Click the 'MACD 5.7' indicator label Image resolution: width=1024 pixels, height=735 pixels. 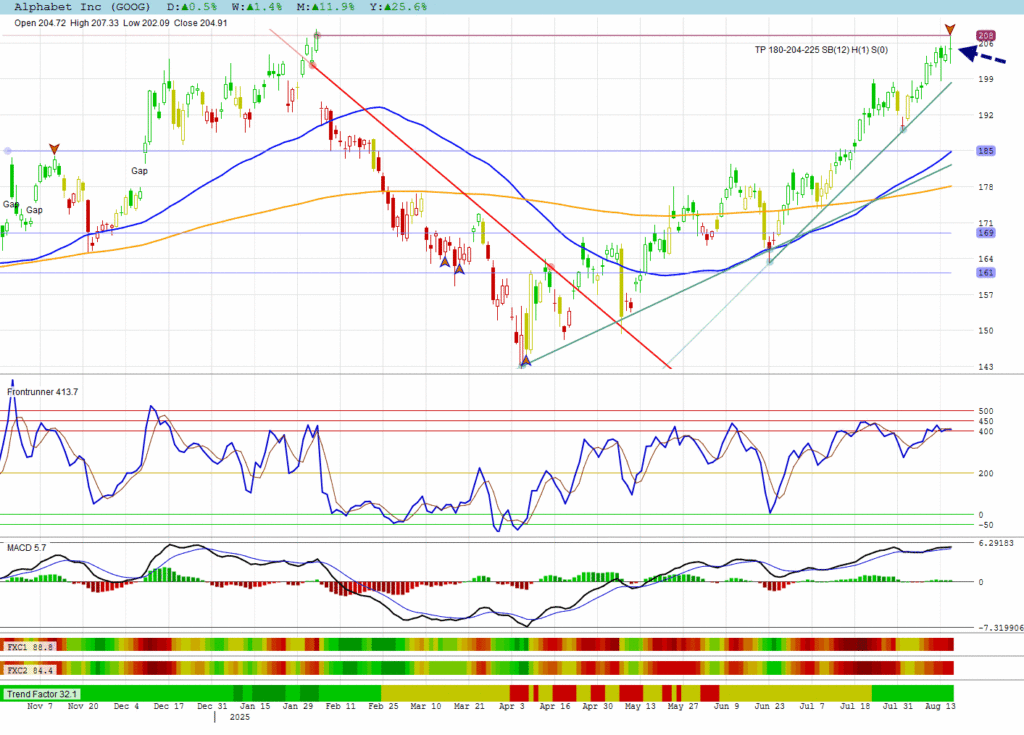[27, 547]
